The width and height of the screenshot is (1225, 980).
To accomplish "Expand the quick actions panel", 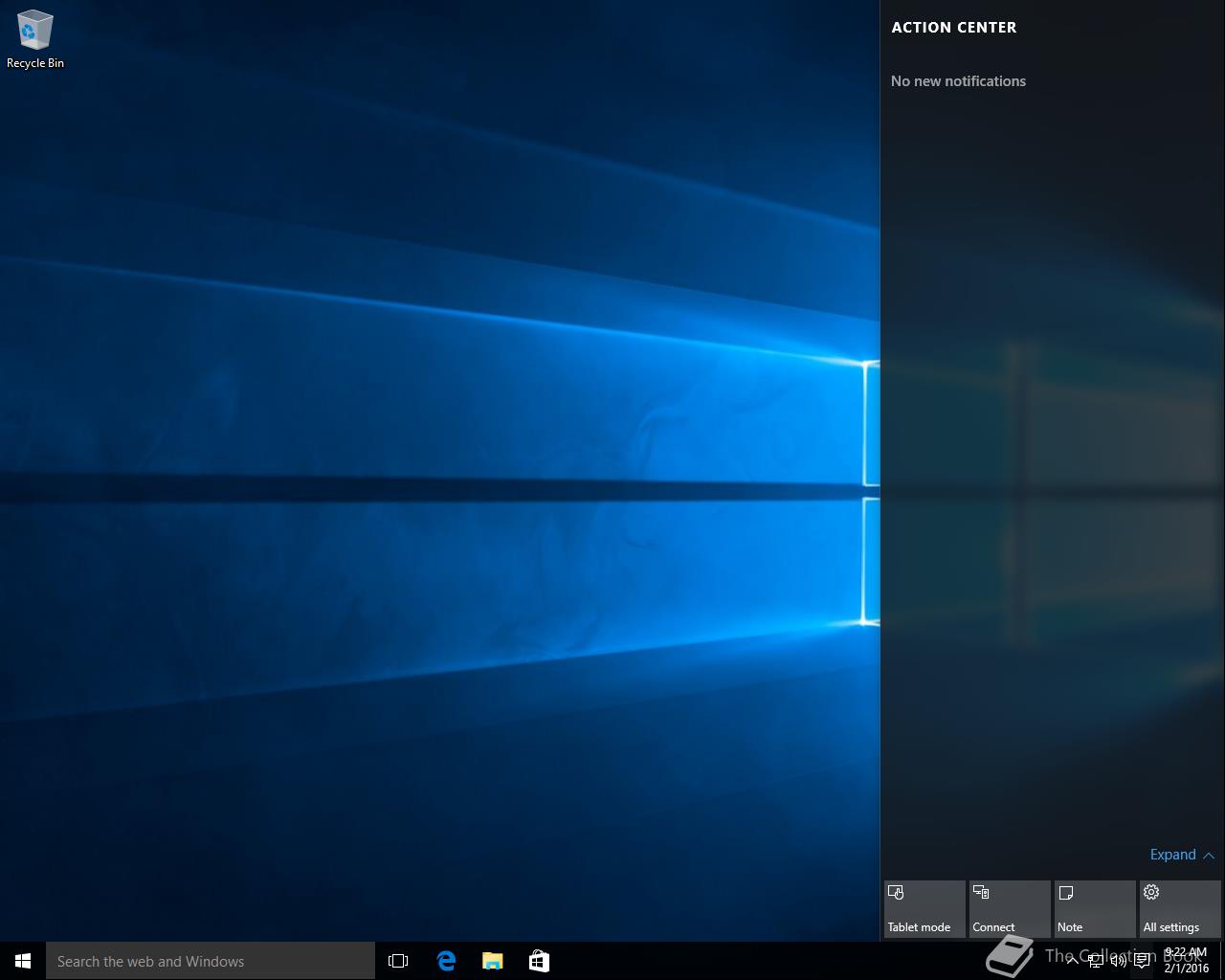I will (x=1181, y=855).
